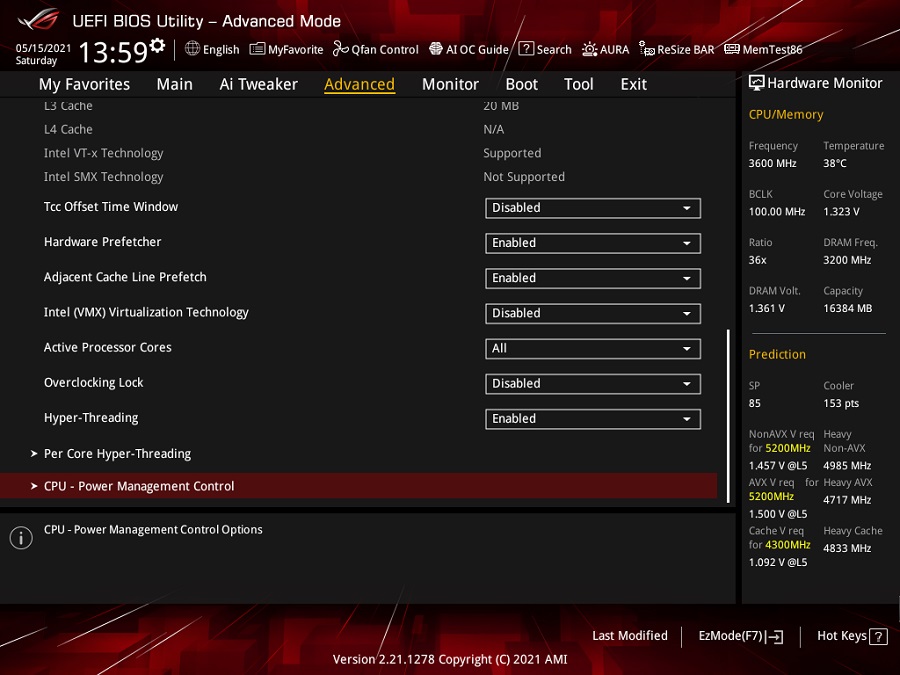The image size is (900, 675).
Task: Launch MemTest86 icon
Action: click(x=732, y=49)
